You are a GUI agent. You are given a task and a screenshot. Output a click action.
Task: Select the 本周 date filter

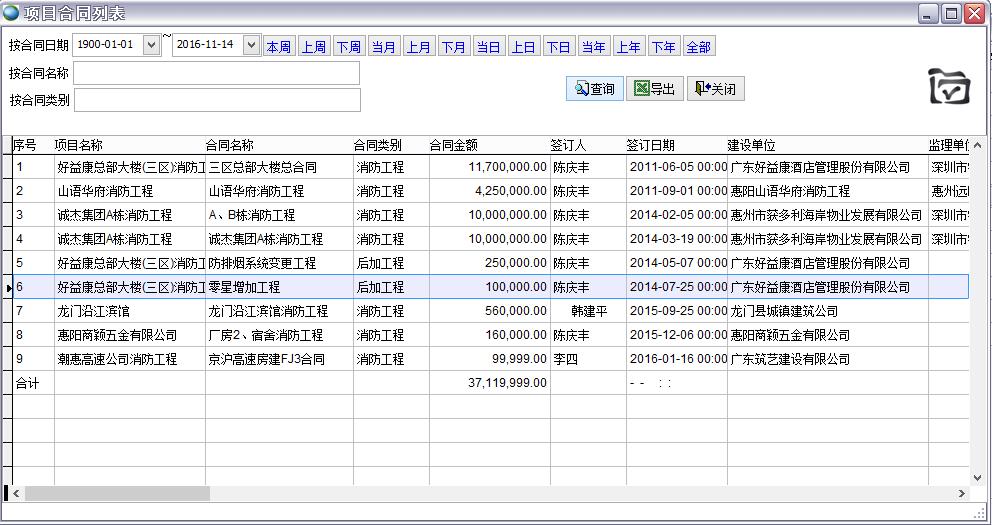[x=278, y=47]
